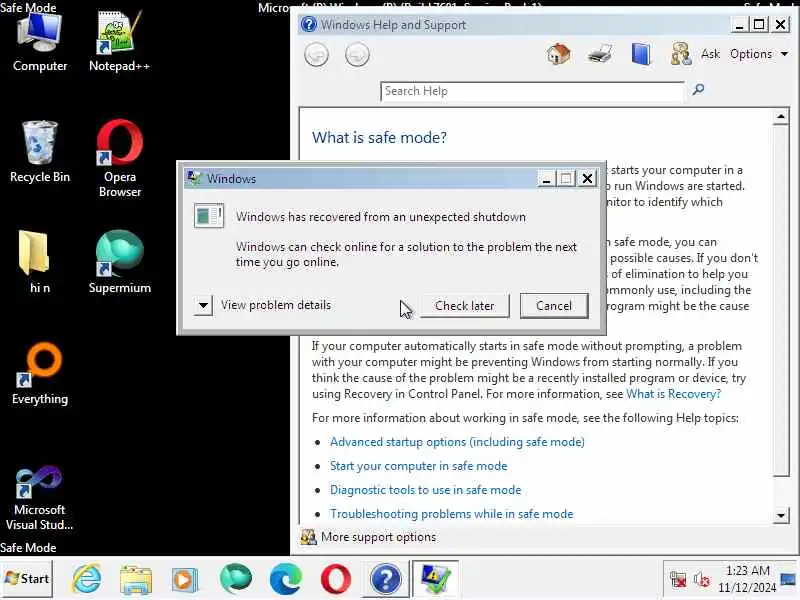800x600 pixels.
Task: Switch to Help and Support taskbar button
Action: (x=386, y=579)
